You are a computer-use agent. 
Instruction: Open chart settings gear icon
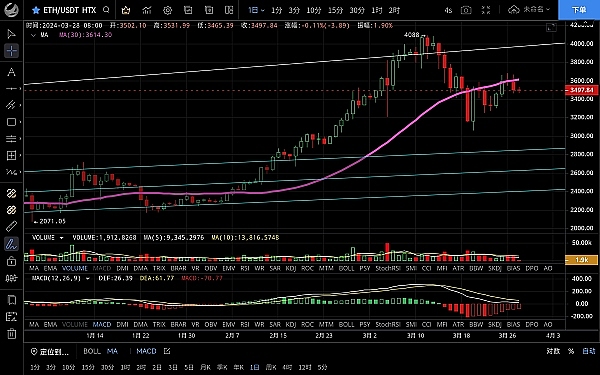[x=167, y=10]
